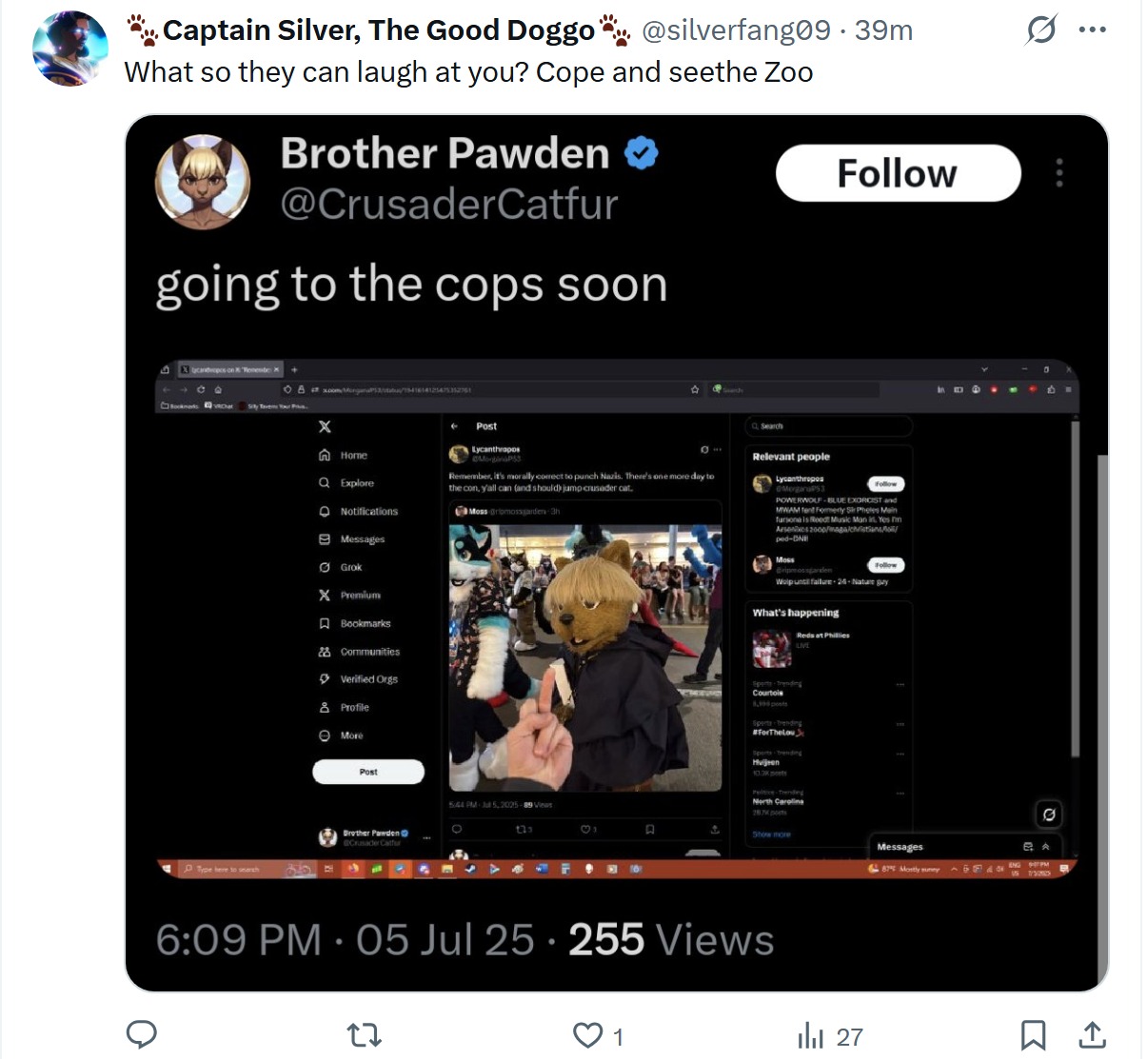Open Captain Silver display name profile
Image resolution: width=1148 pixels, height=1059 pixels.
point(378,31)
